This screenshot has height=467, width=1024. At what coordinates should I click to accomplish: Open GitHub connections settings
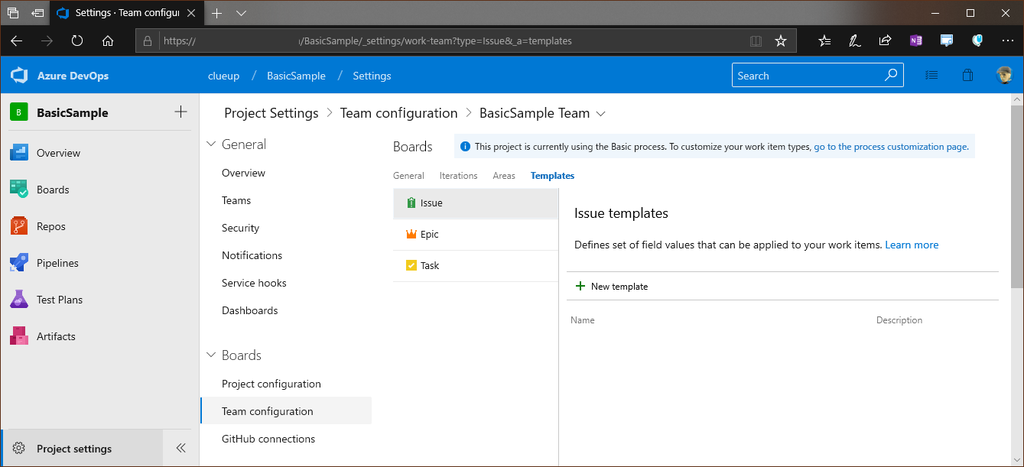point(268,439)
